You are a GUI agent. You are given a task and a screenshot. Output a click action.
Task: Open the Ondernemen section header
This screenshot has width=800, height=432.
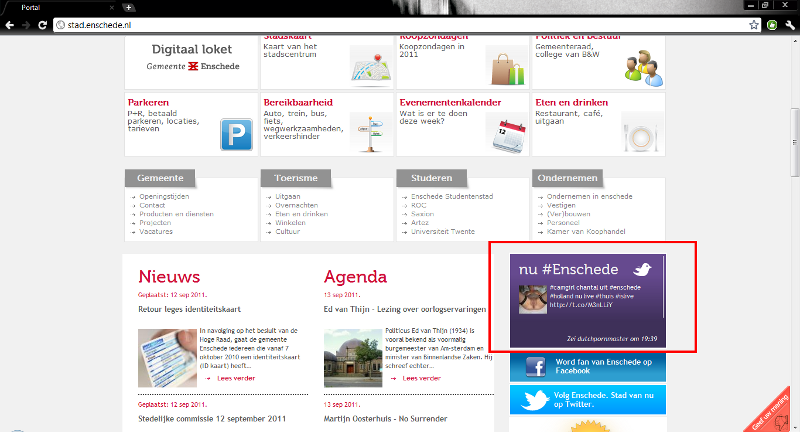coord(567,177)
